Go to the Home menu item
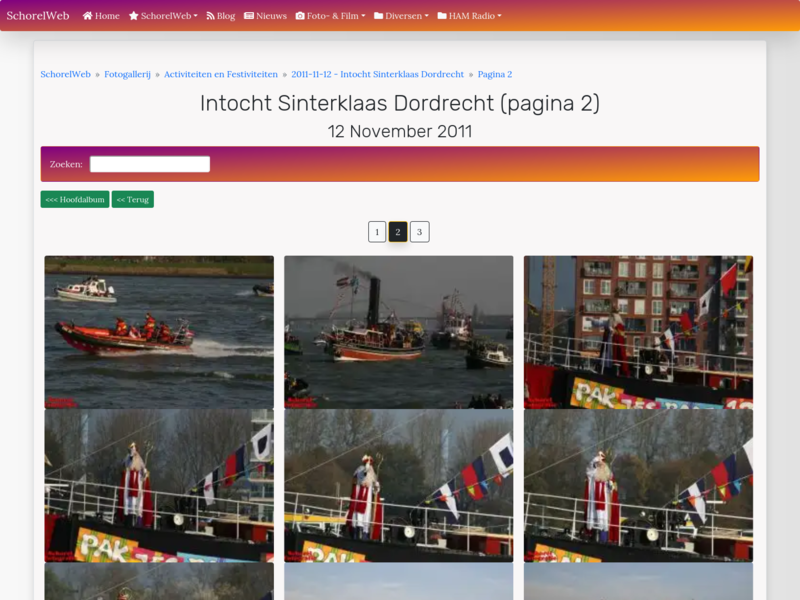This screenshot has width=800, height=600. (101, 16)
